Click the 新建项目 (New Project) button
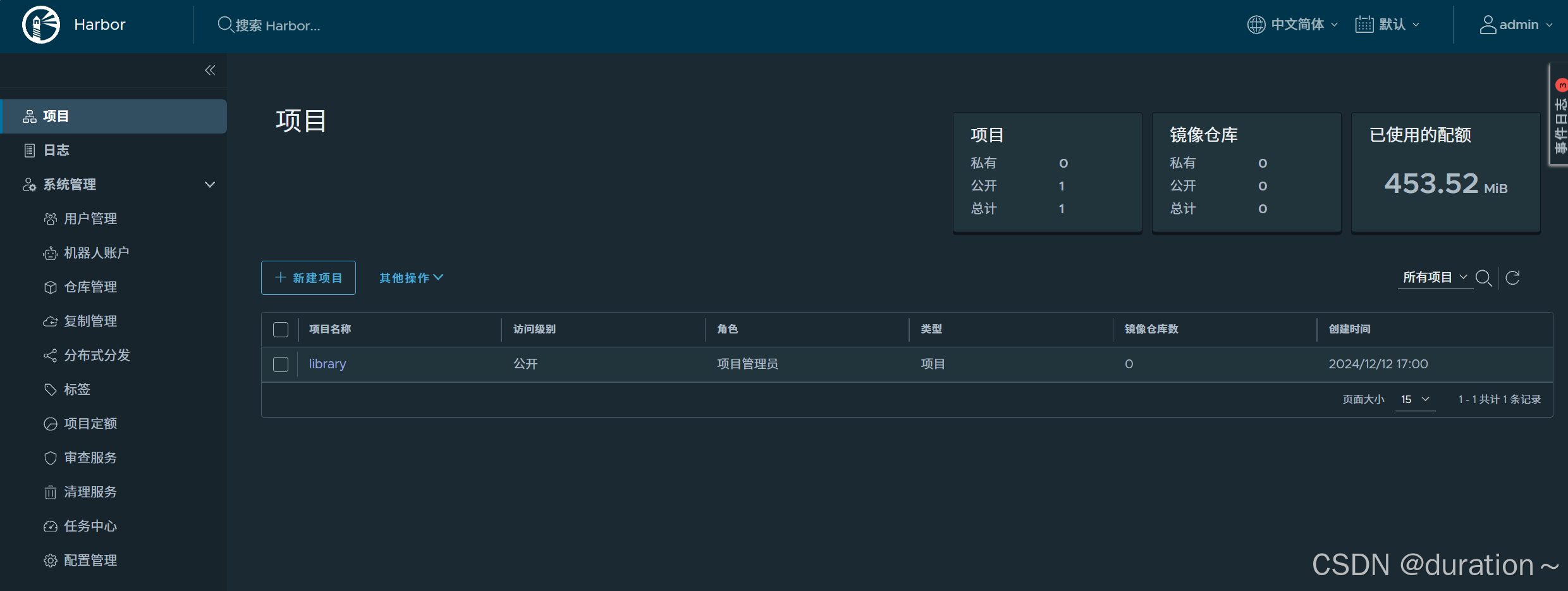 (x=308, y=277)
